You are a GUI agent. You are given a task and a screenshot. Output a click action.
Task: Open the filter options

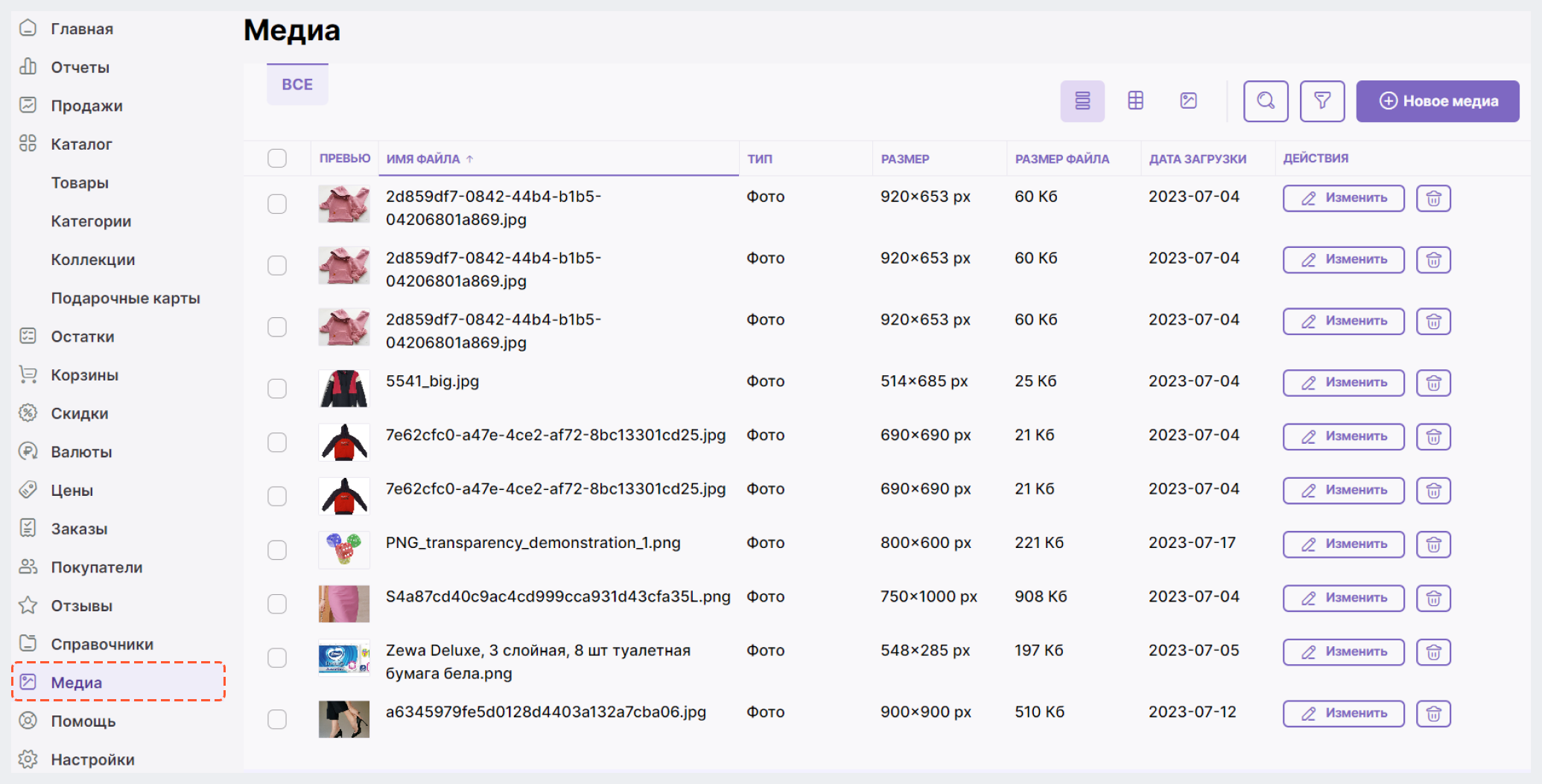1322,101
